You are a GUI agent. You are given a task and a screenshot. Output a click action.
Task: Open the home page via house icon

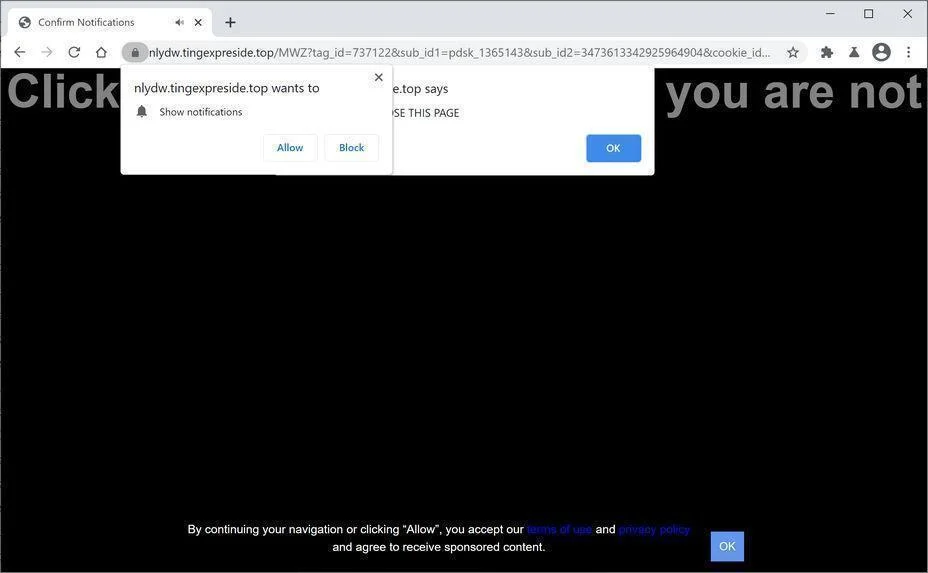(101, 52)
